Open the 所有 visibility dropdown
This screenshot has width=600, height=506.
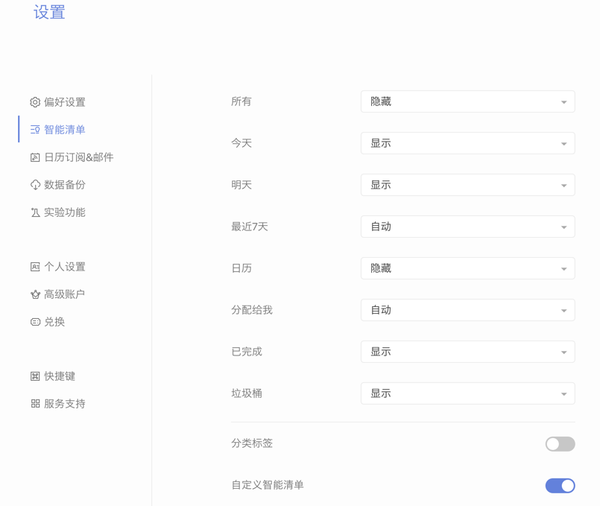(x=468, y=101)
